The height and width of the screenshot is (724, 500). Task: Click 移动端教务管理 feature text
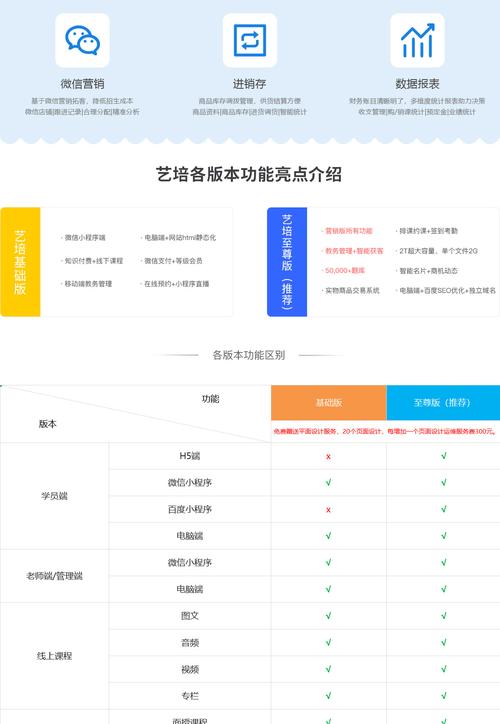coord(87,284)
